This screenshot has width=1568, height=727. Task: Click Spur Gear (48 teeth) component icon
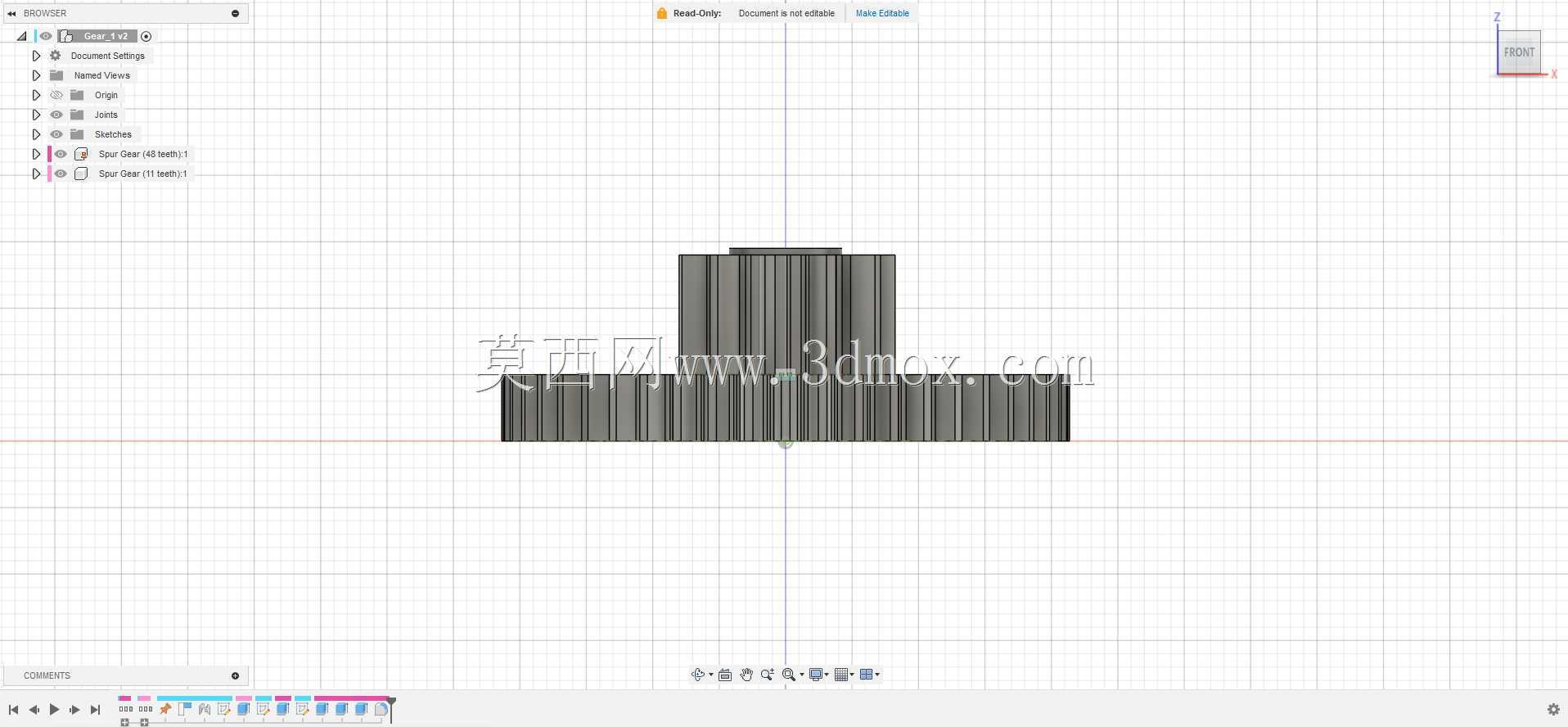[81, 154]
